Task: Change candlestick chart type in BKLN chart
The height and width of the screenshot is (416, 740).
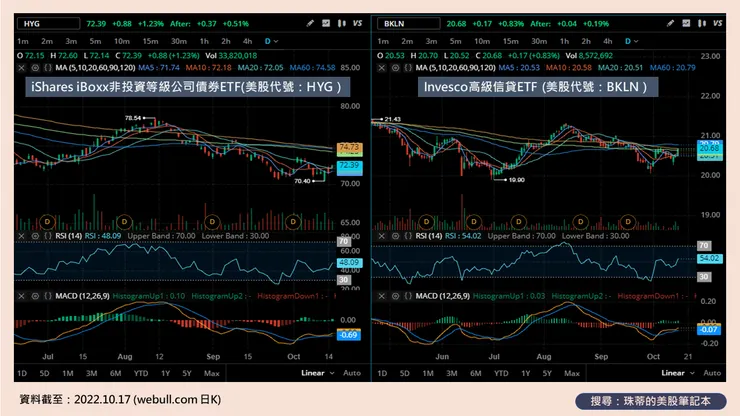Action: pyautogui.click(x=702, y=23)
